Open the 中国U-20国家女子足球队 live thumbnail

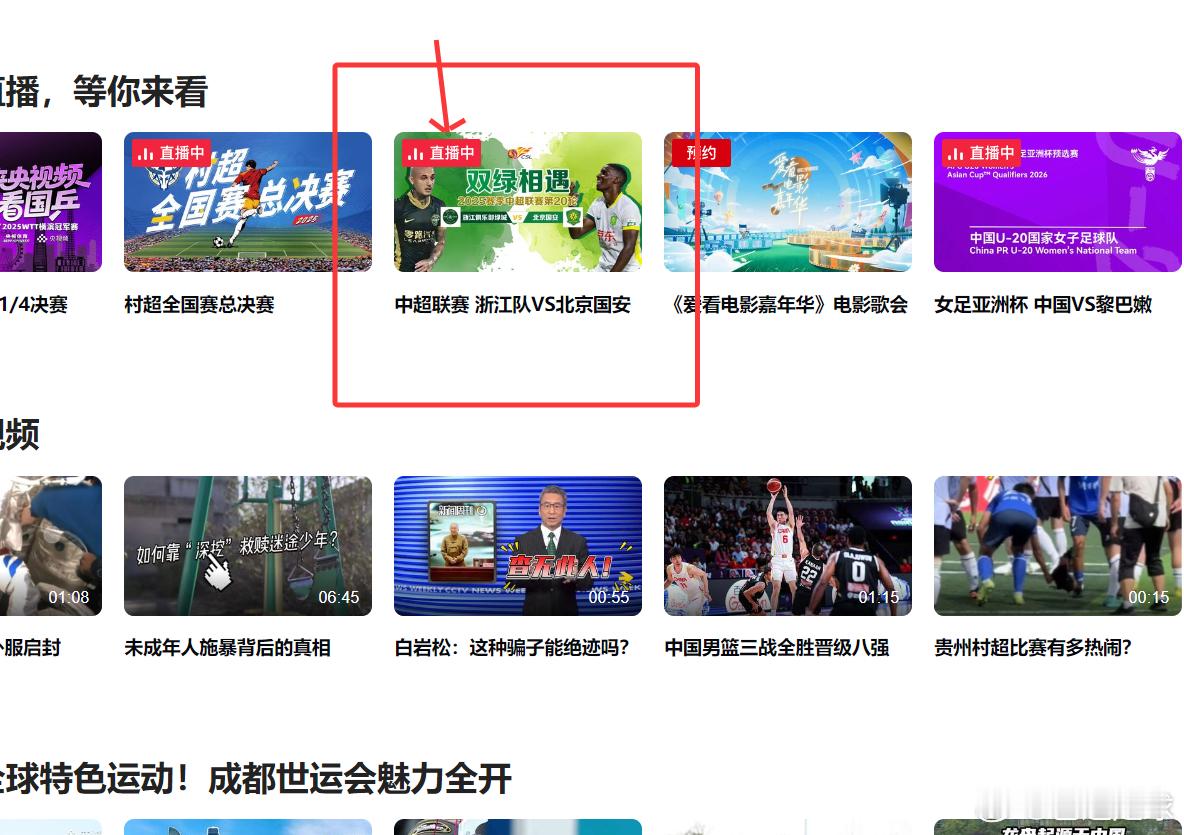click(1058, 202)
